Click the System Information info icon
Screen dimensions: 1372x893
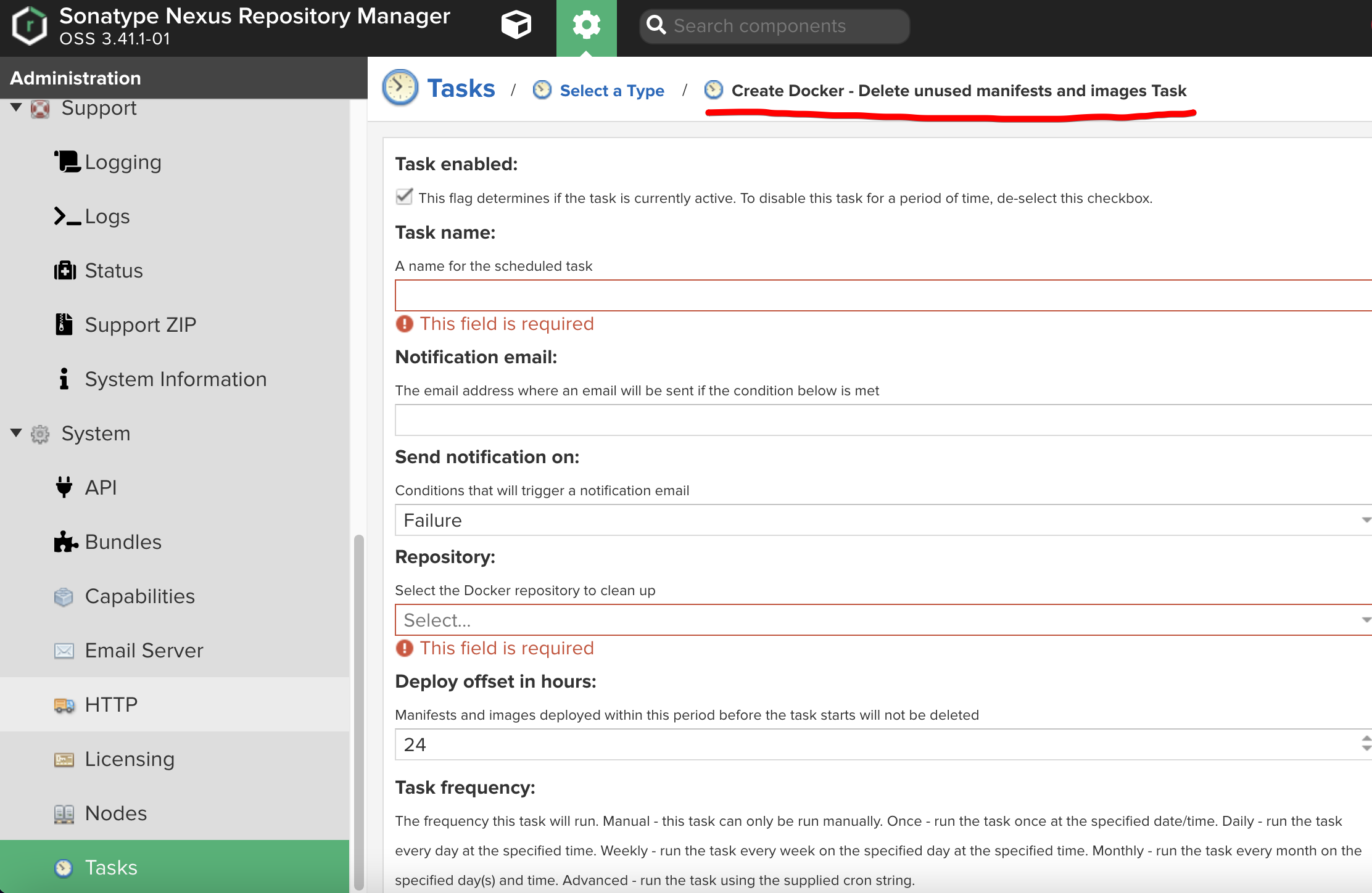click(x=64, y=379)
